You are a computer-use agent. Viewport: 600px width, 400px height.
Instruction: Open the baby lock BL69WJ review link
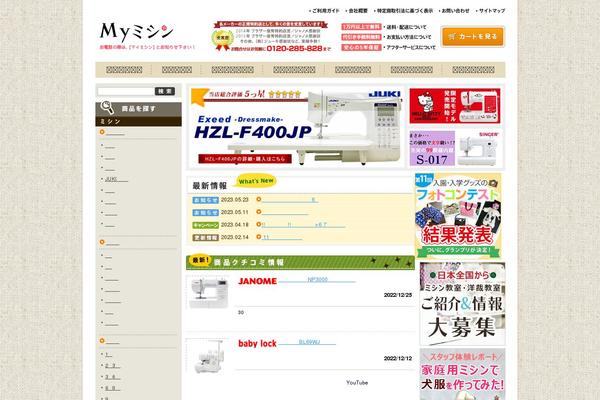click(308, 342)
